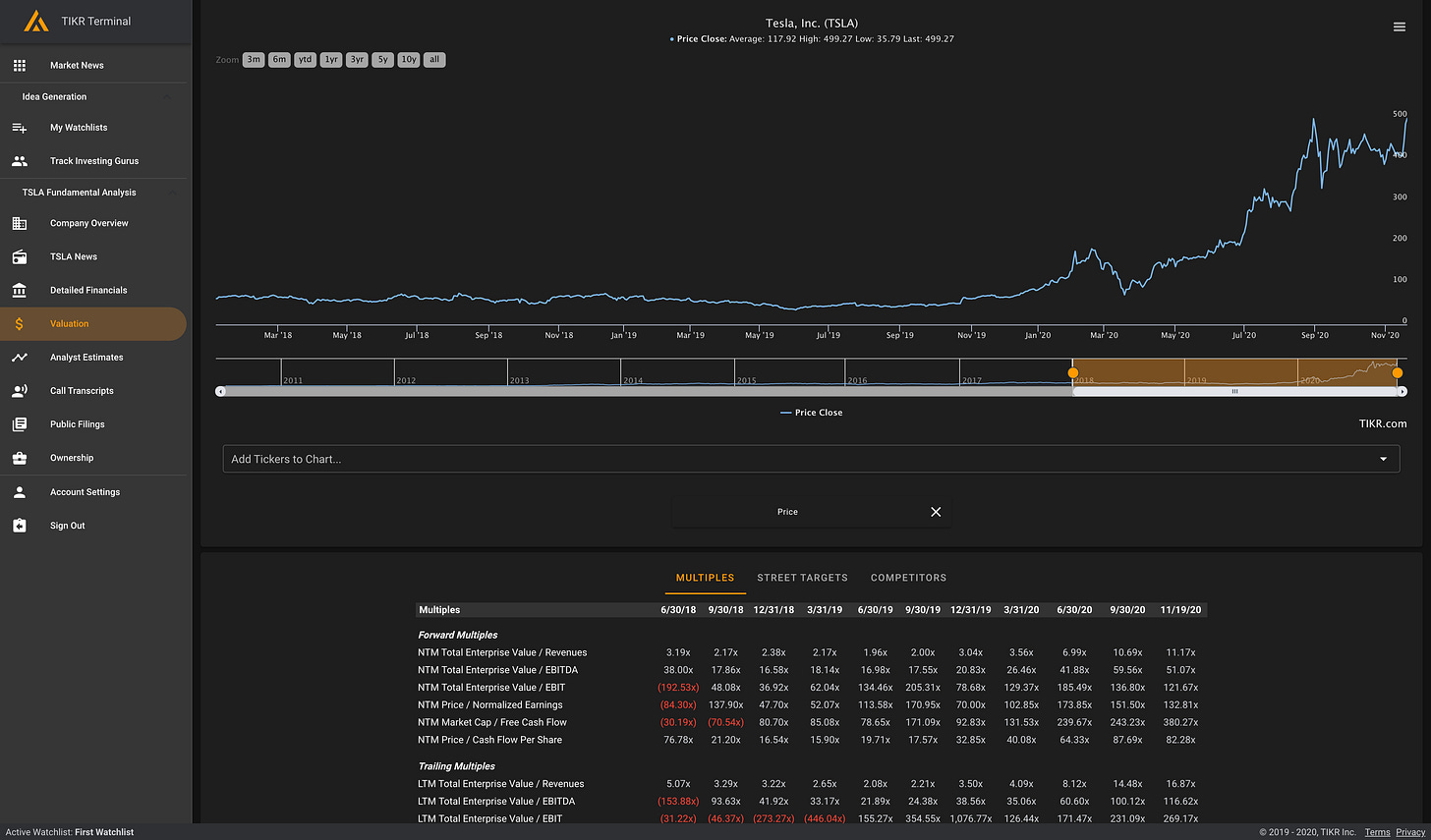Screen dimensions: 1431x840
Task: Open the chart hamburger context menu
Action: click(1400, 27)
